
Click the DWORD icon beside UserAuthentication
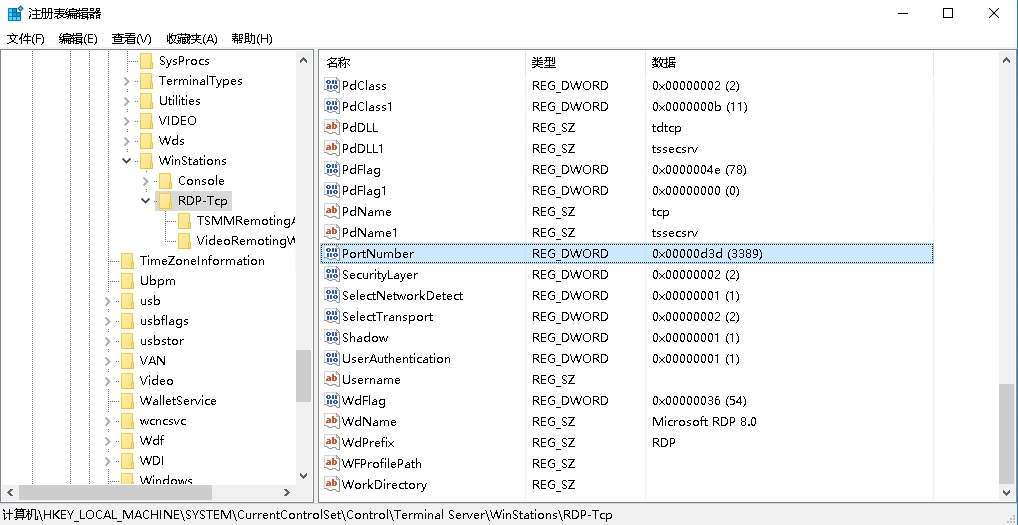(x=331, y=358)
